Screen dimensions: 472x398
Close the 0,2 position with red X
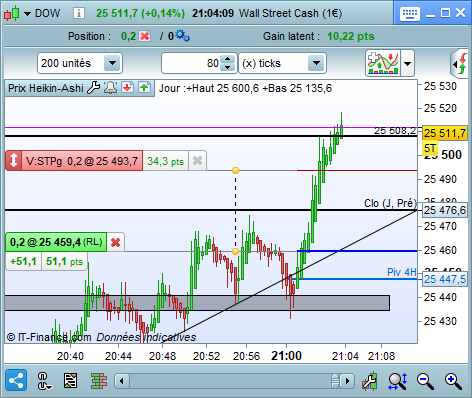pos(145,36)
